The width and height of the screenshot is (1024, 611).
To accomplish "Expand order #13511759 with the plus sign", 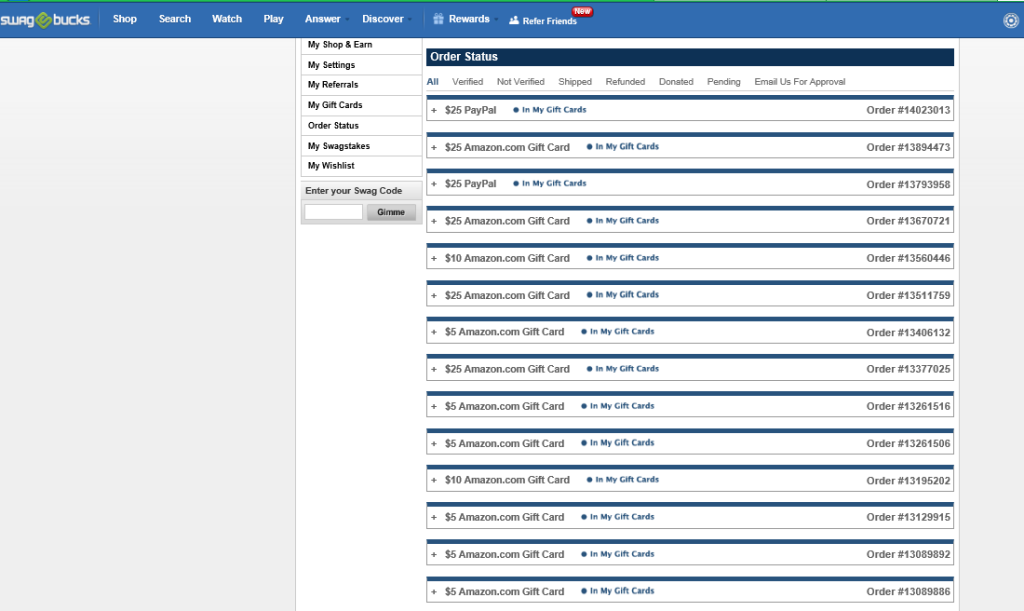I will point(434,296).
